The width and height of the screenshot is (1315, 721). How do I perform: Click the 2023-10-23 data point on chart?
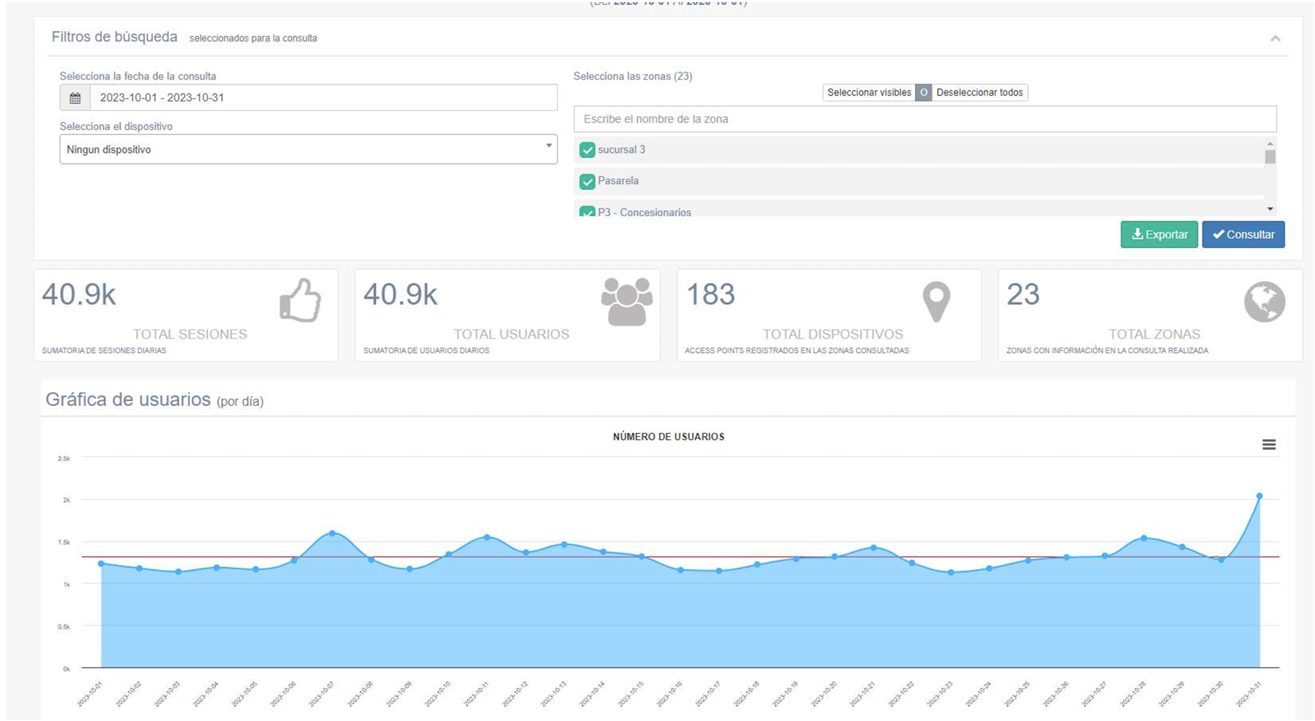(950, 572)
